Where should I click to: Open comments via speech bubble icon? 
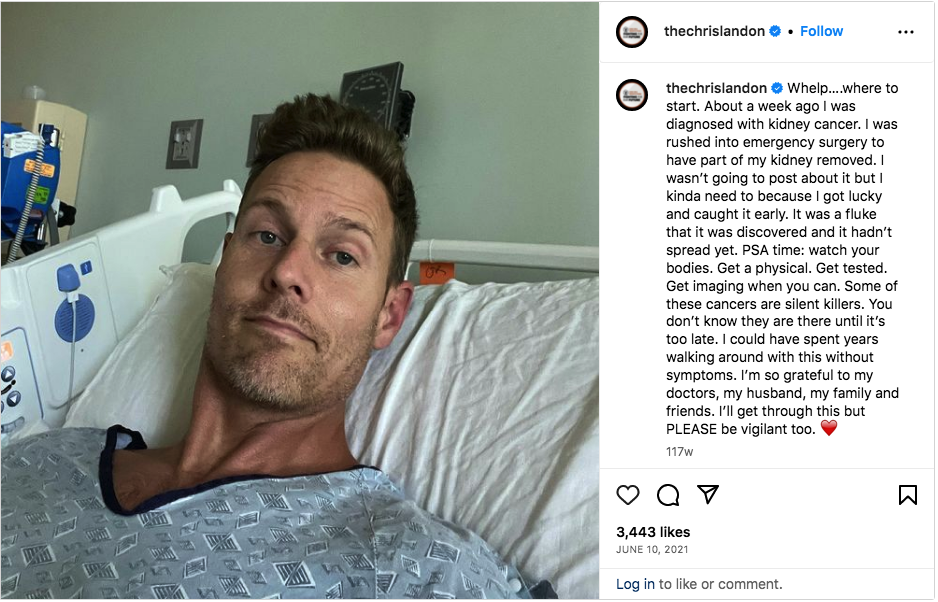668,495
